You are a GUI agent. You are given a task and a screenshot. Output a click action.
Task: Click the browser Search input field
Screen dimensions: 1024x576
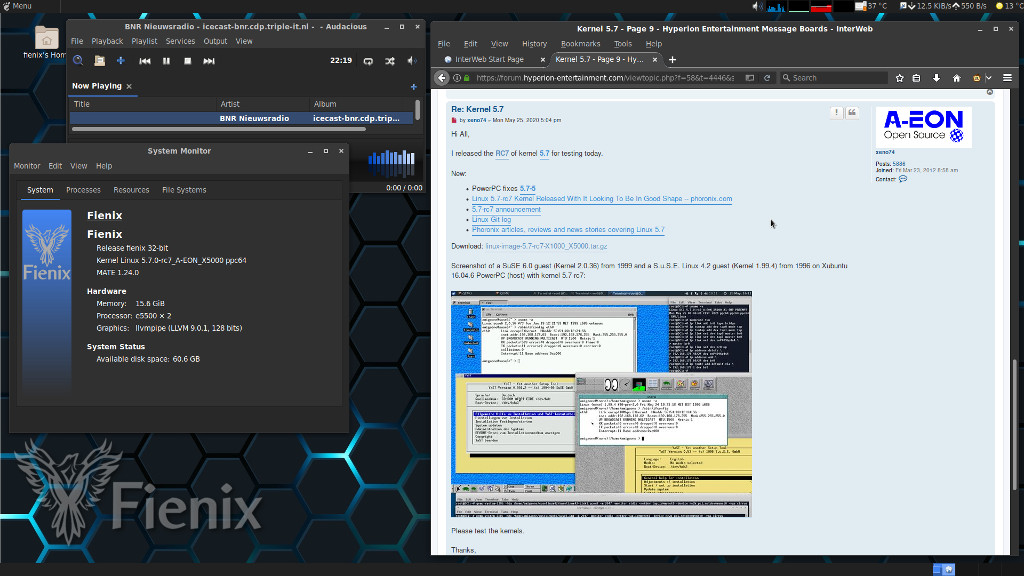(834, 78)
